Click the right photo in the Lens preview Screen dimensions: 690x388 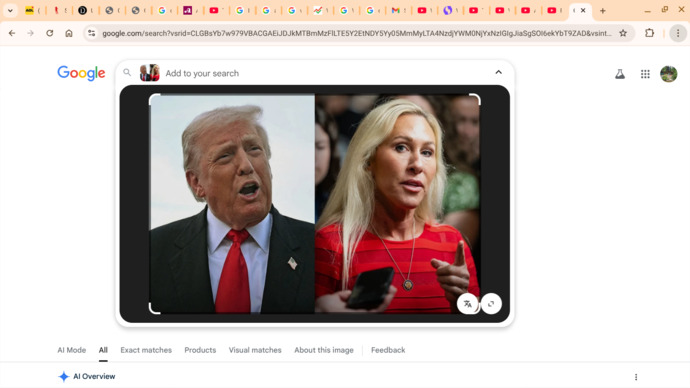(x=397, y=204)
